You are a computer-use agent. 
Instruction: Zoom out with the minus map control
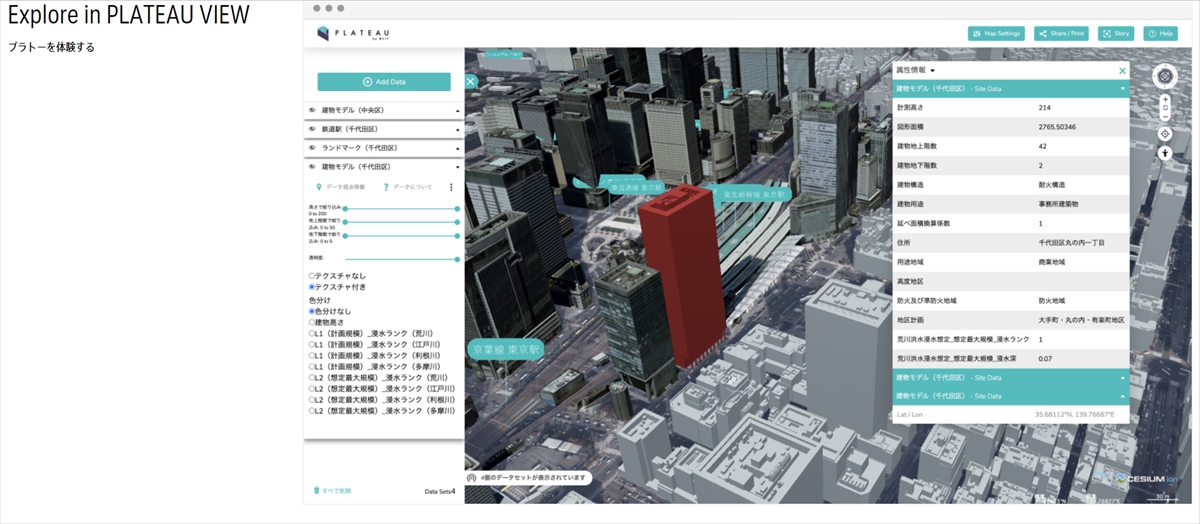[x=1165, y=115]
